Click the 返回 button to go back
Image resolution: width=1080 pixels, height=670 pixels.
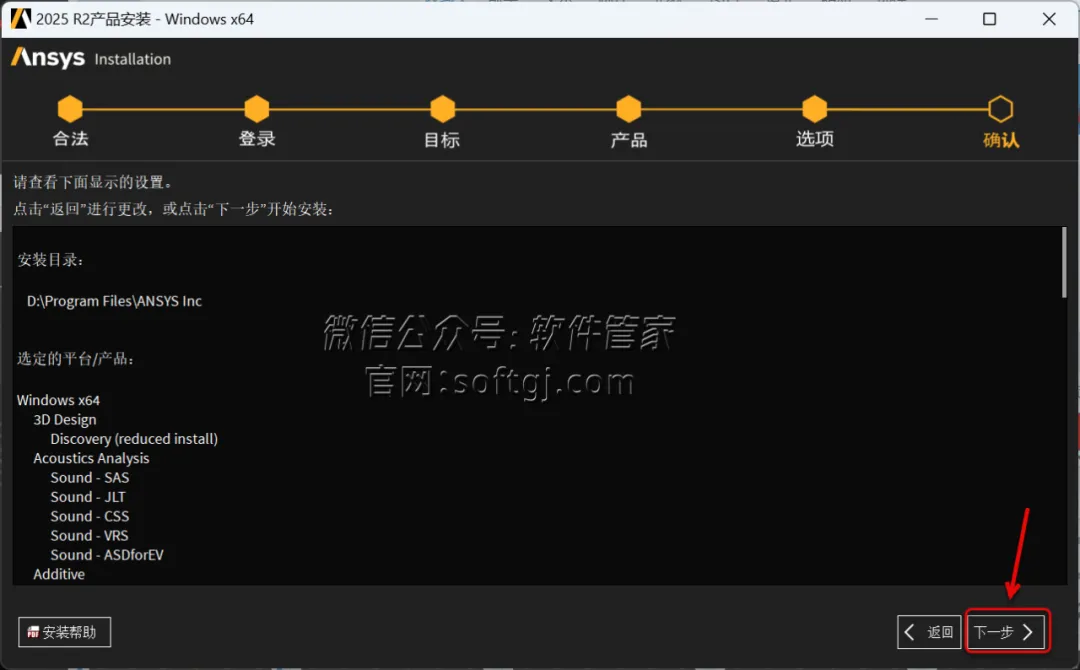[x=928, y=631]
